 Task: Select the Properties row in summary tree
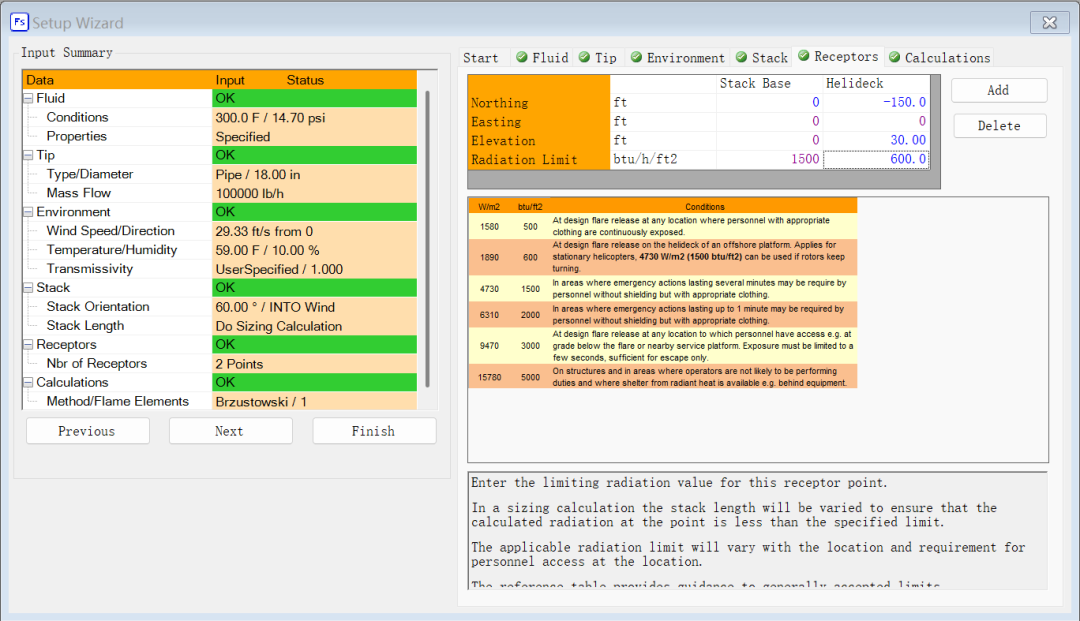[x=220, y=136]
